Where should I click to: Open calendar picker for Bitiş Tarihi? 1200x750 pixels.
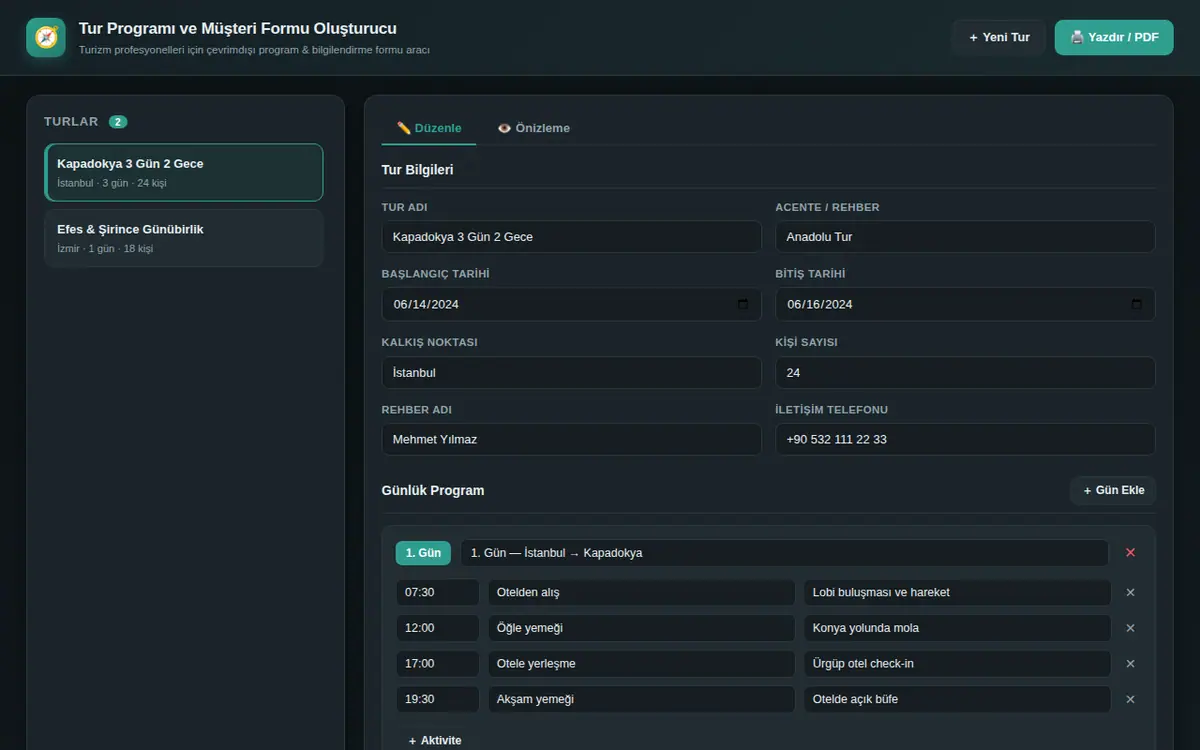tap(1136, 304)
